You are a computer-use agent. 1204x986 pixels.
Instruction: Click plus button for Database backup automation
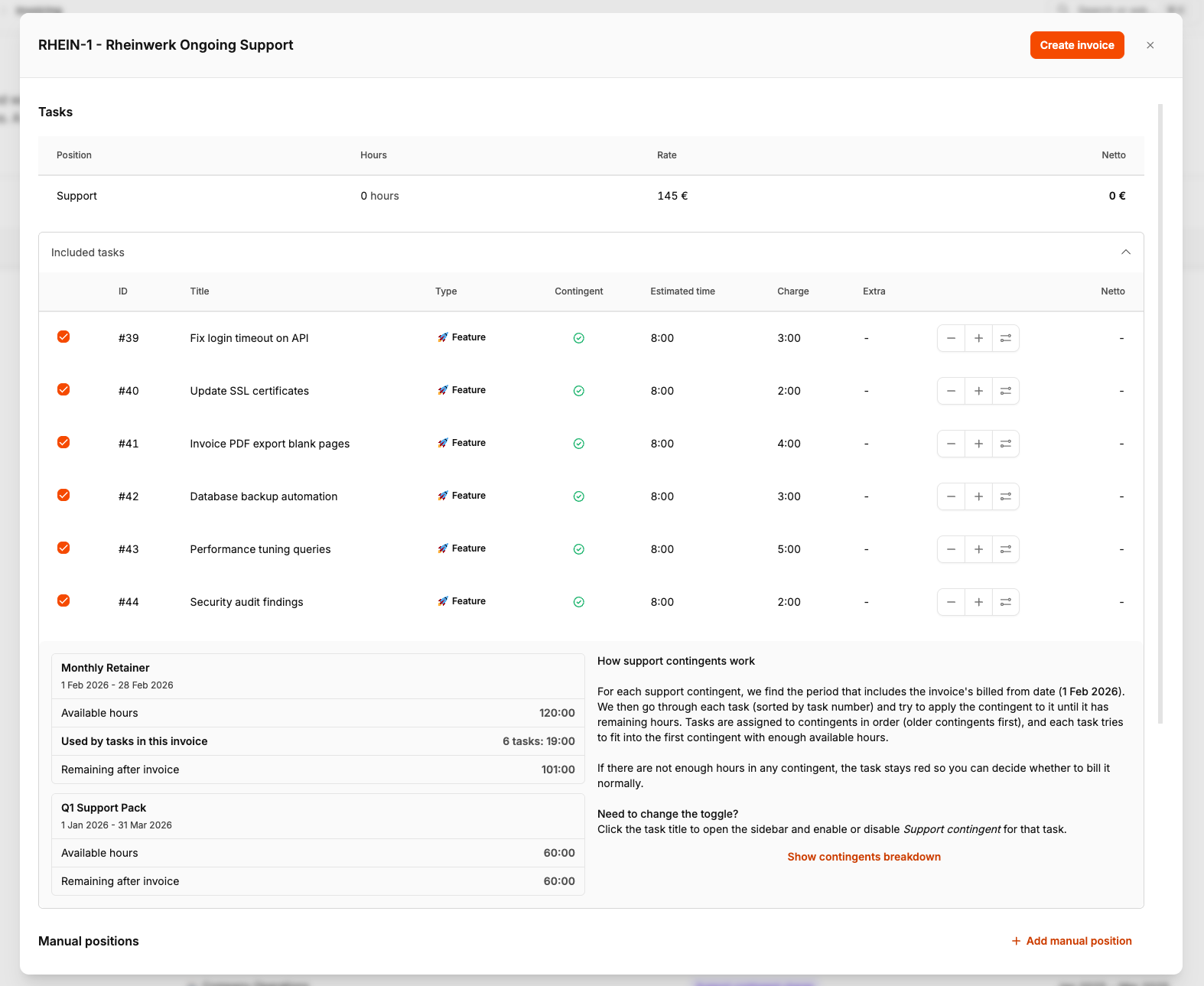coord(978,496)
